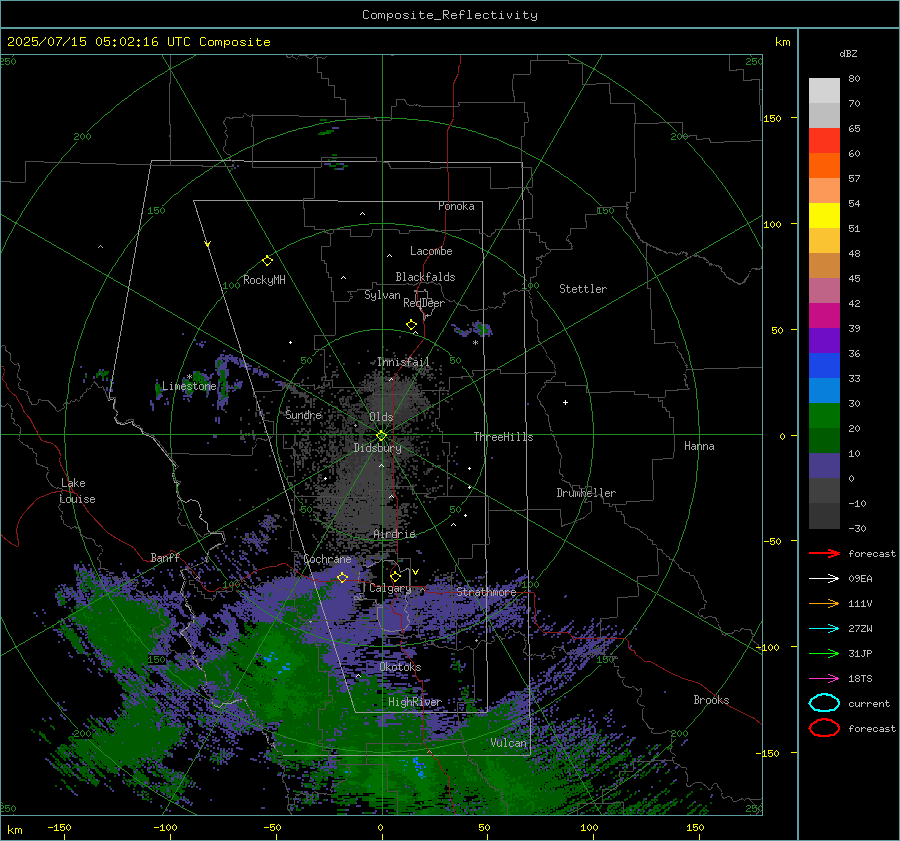Click the ThreeHills label
900x841 pixels.
(503, 437)
